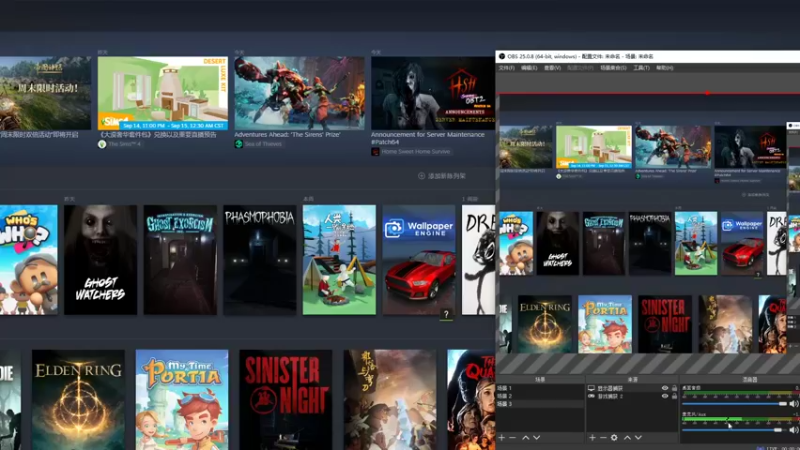Remove the selected source with the minus icon in OBS sources panel

[603, 437]
